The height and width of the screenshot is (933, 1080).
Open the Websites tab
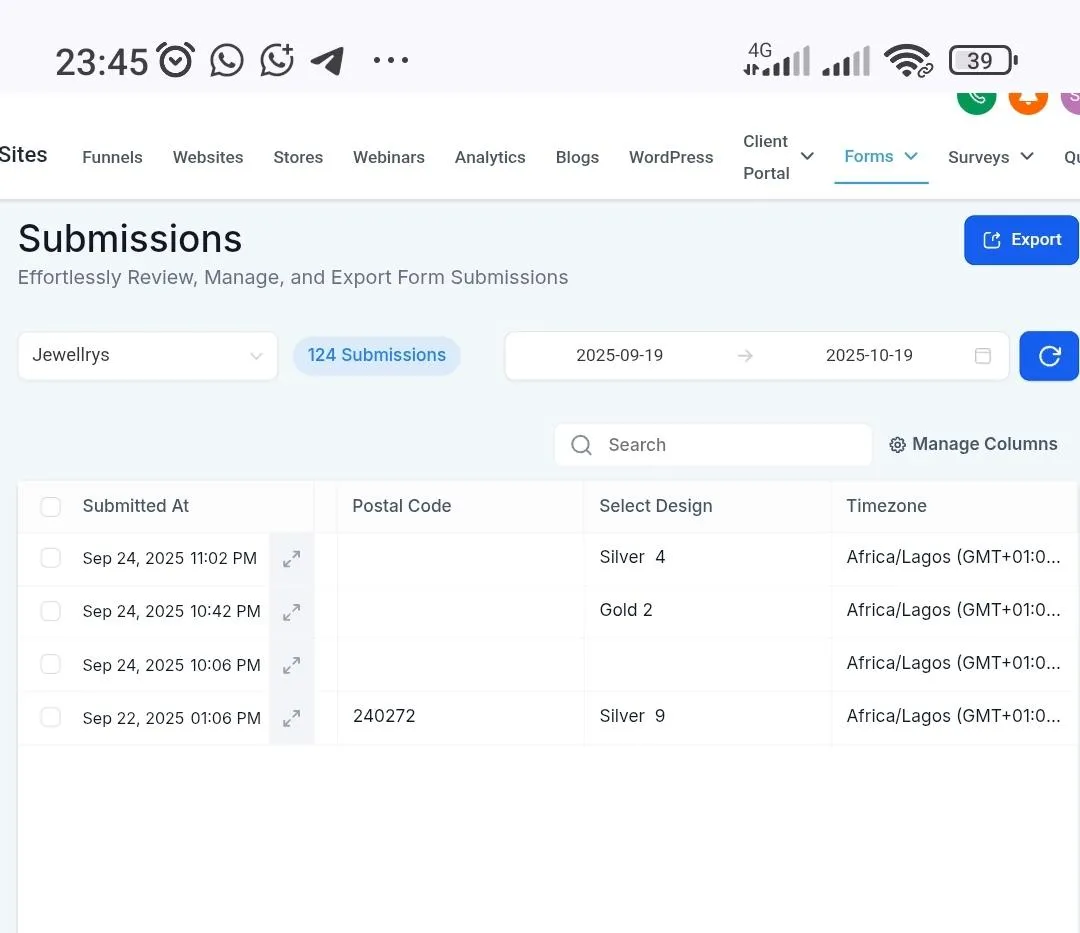point(208,157)
